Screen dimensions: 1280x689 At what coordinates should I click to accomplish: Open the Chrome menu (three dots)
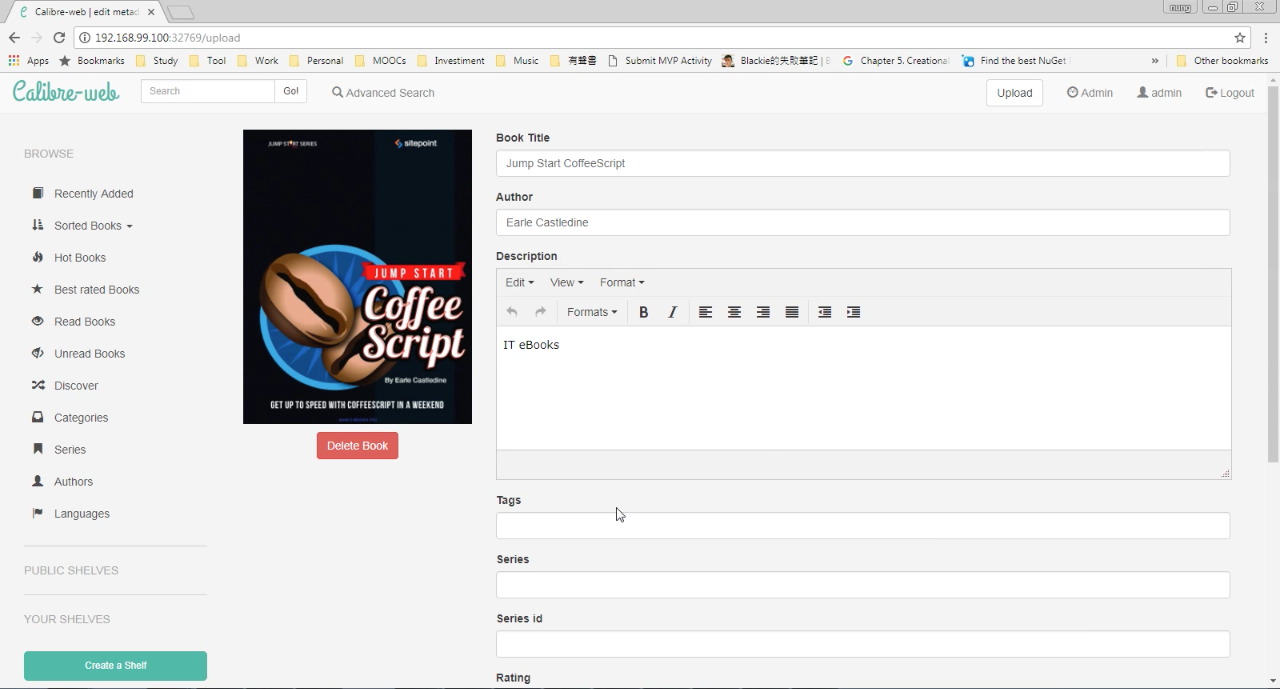(1265, 38)
